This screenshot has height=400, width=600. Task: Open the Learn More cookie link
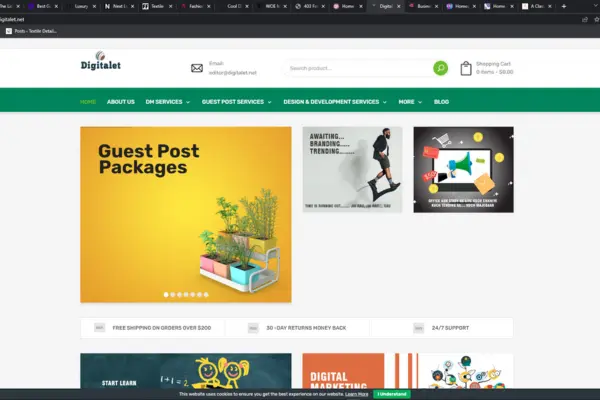357,394
